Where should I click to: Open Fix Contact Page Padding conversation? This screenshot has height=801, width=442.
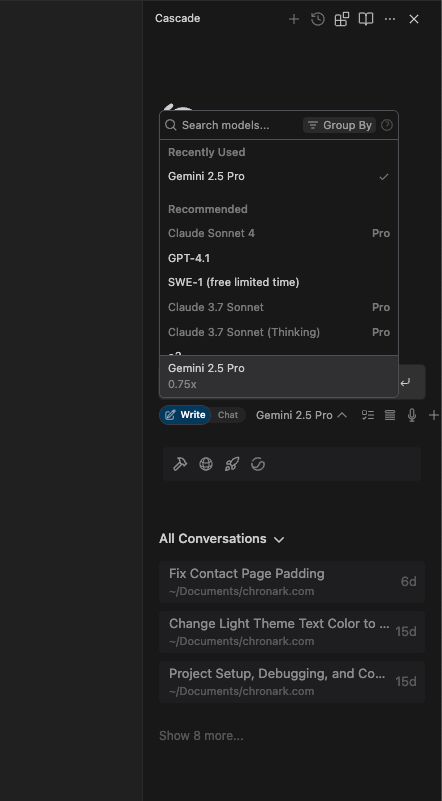coord(292,582)
